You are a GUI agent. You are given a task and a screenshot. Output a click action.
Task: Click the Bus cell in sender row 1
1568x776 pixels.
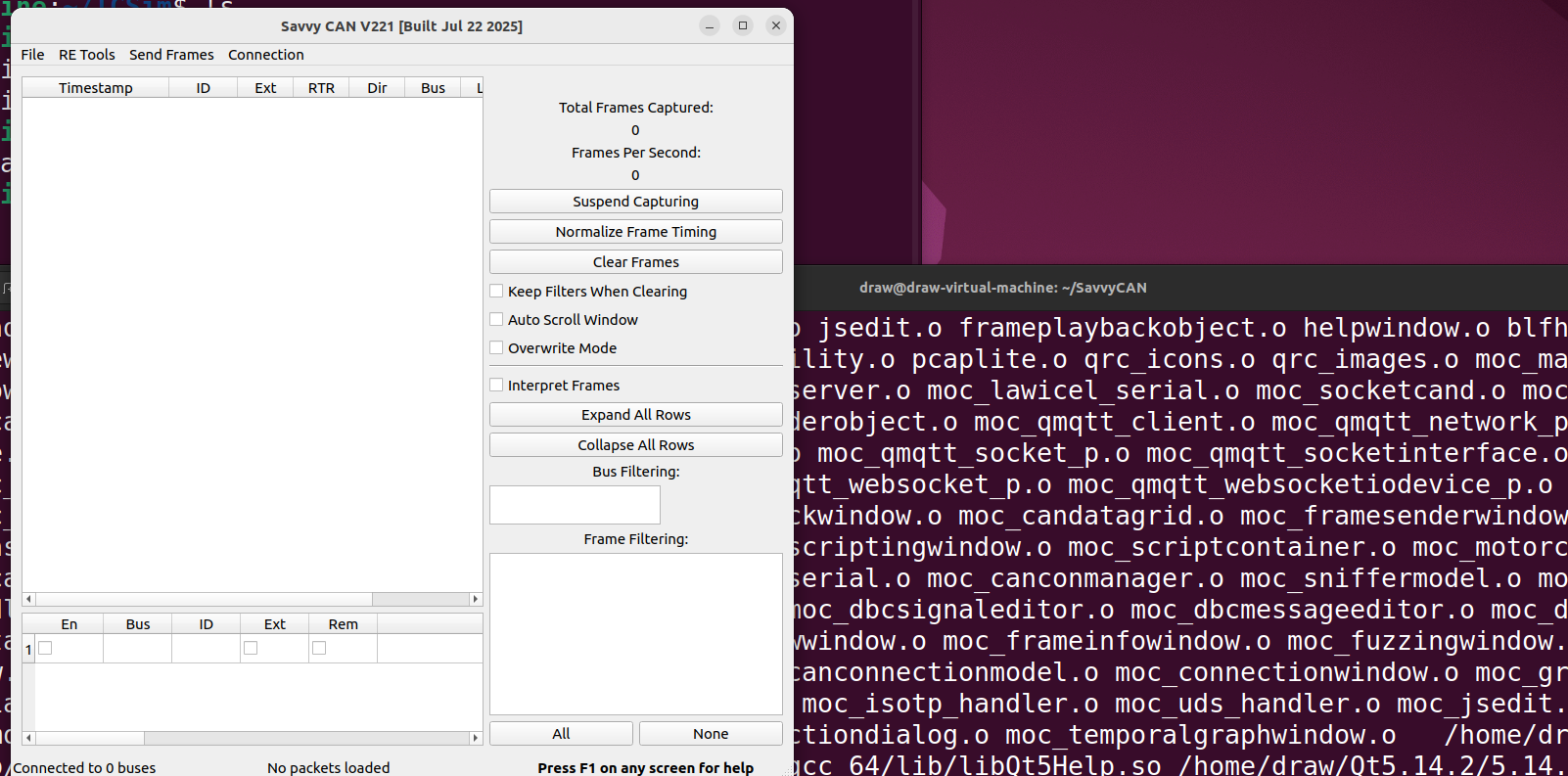(138, 649)
